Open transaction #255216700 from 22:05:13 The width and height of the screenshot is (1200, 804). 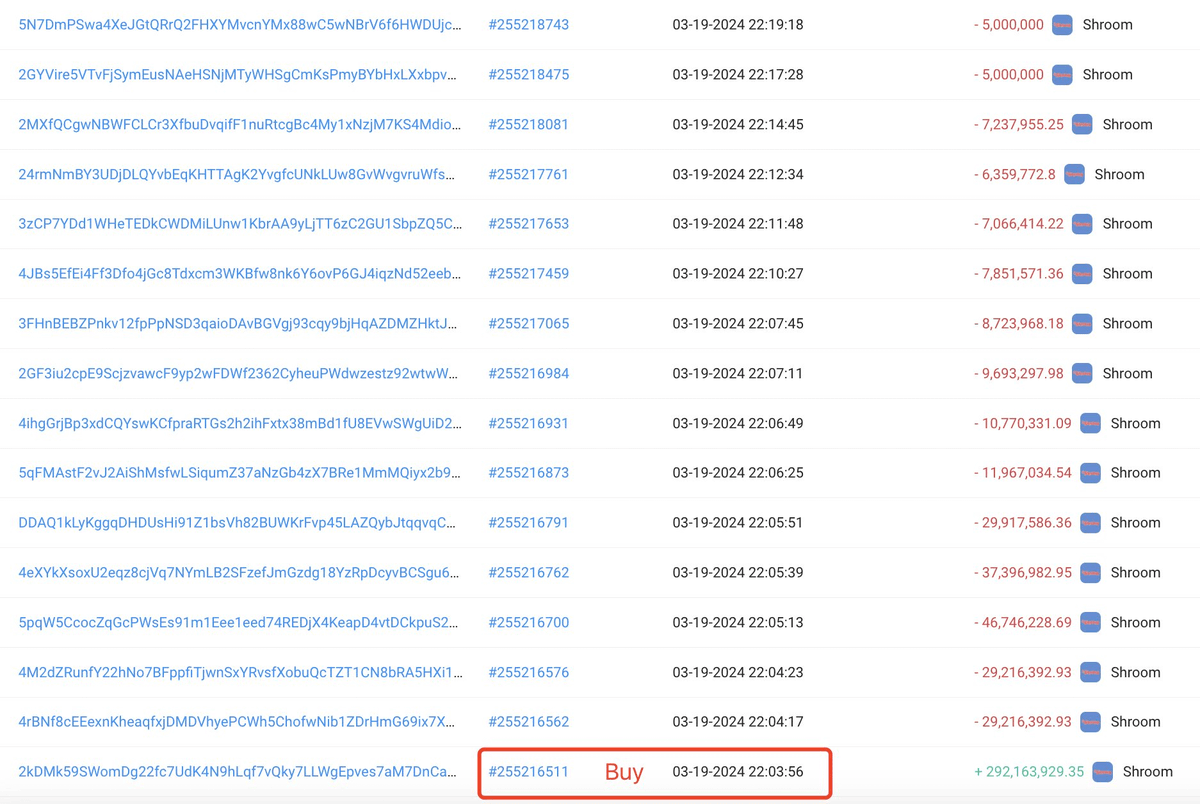(529, 622)
